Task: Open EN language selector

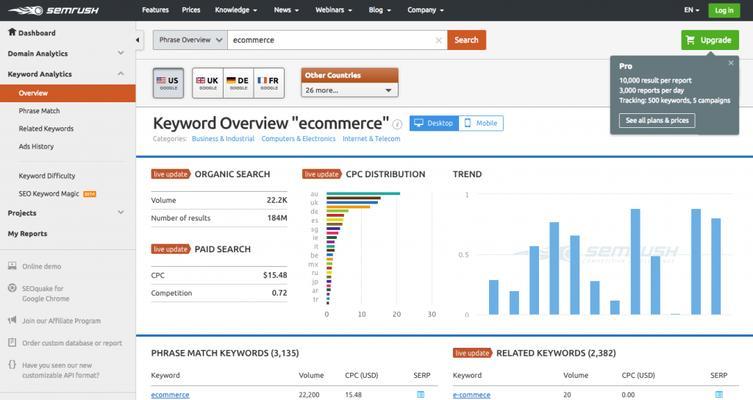Action: pyautogui.click(x=692, y=10)
